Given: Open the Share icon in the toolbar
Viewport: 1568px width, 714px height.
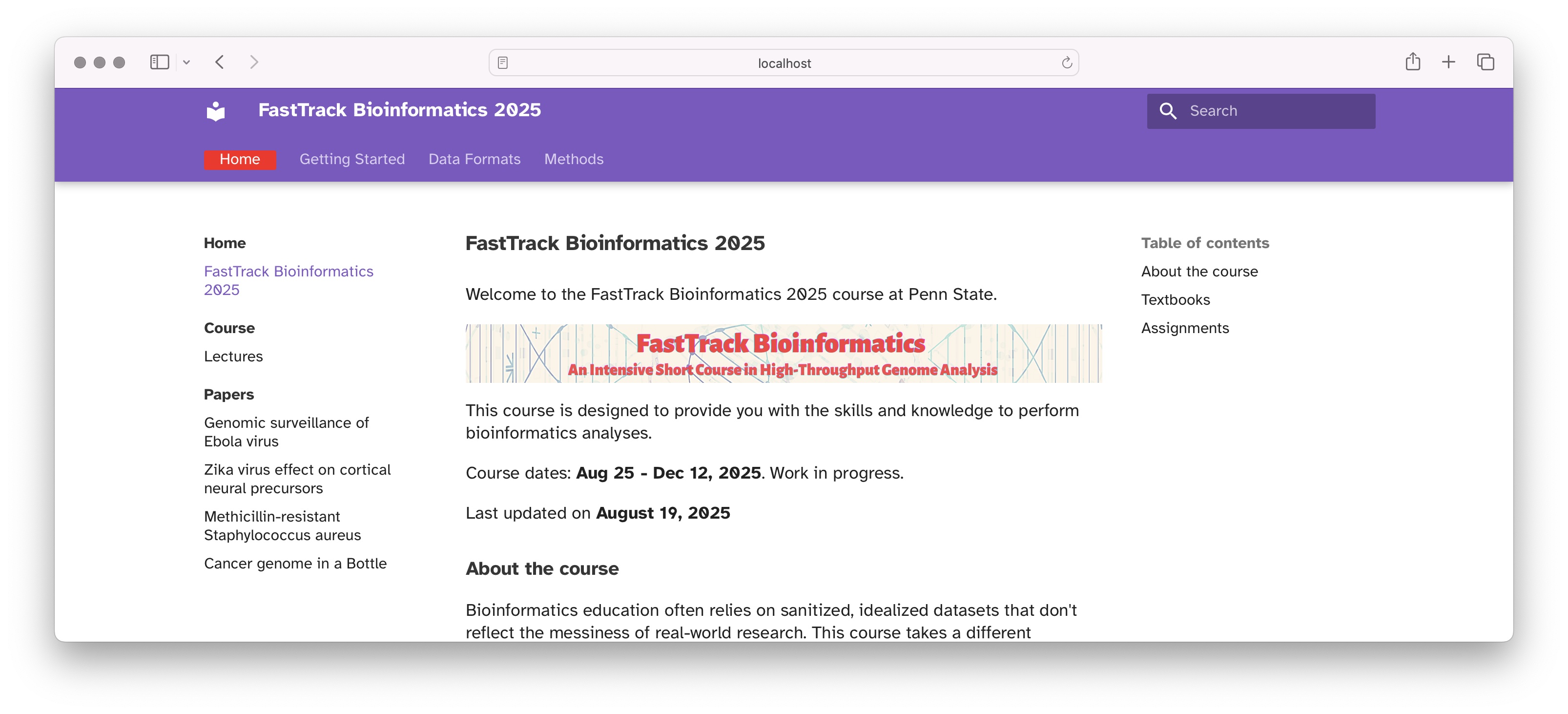Looking at the screenshot, I should (x=1412, y=62).
